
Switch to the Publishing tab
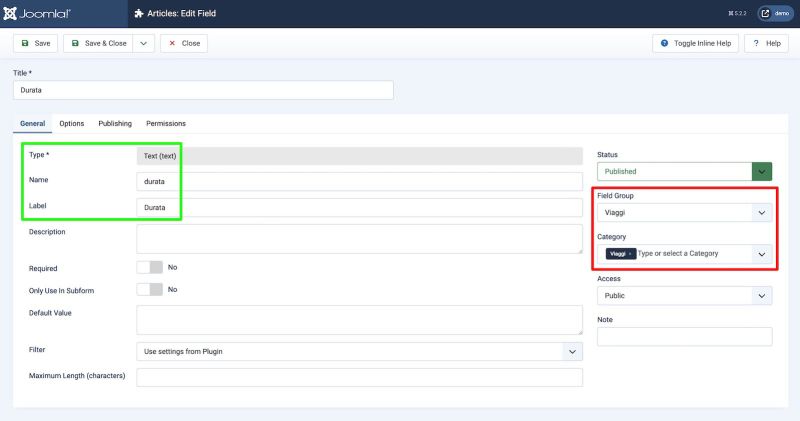point(115,123)
